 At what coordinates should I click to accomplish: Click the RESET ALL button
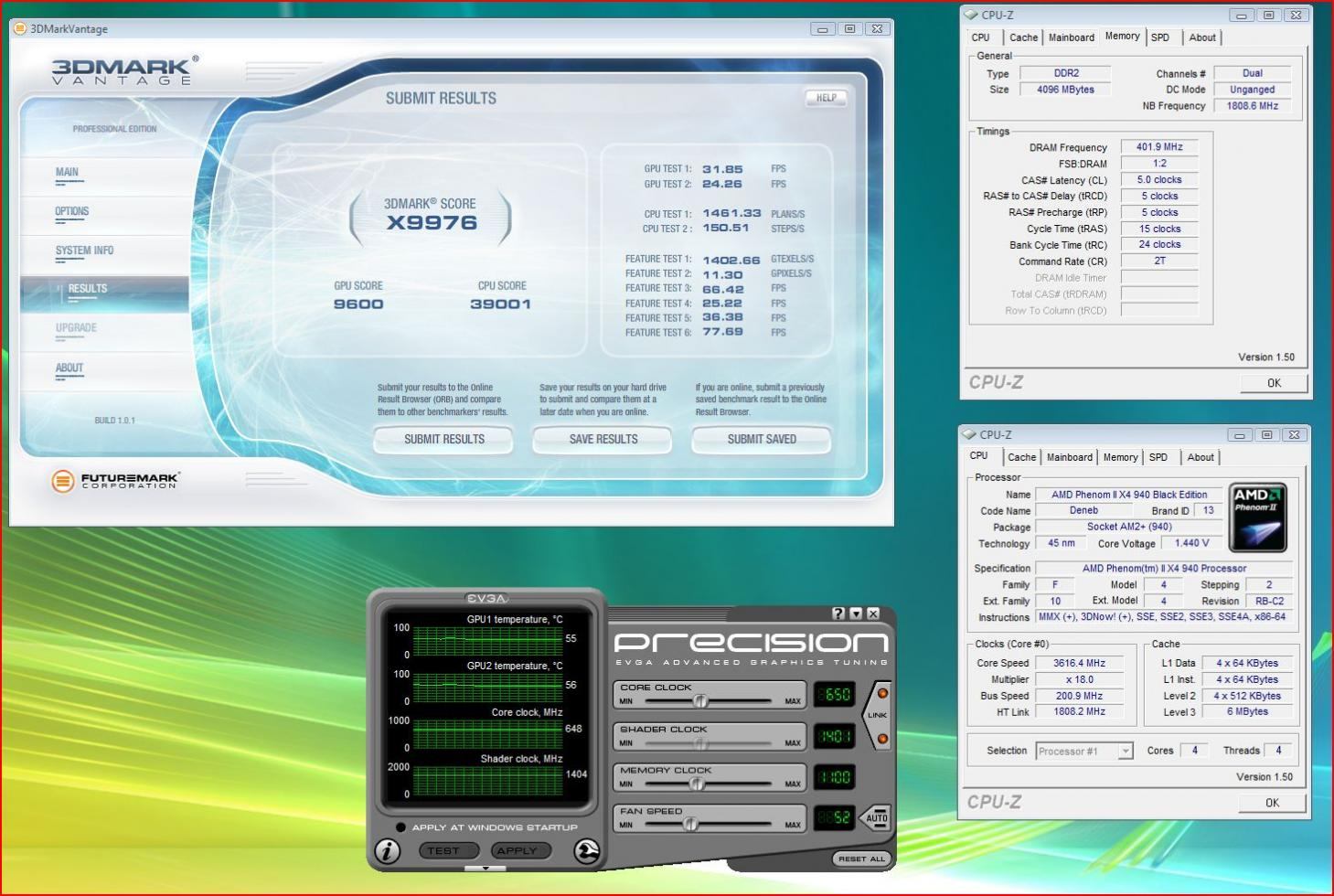(x=862, y=859)
